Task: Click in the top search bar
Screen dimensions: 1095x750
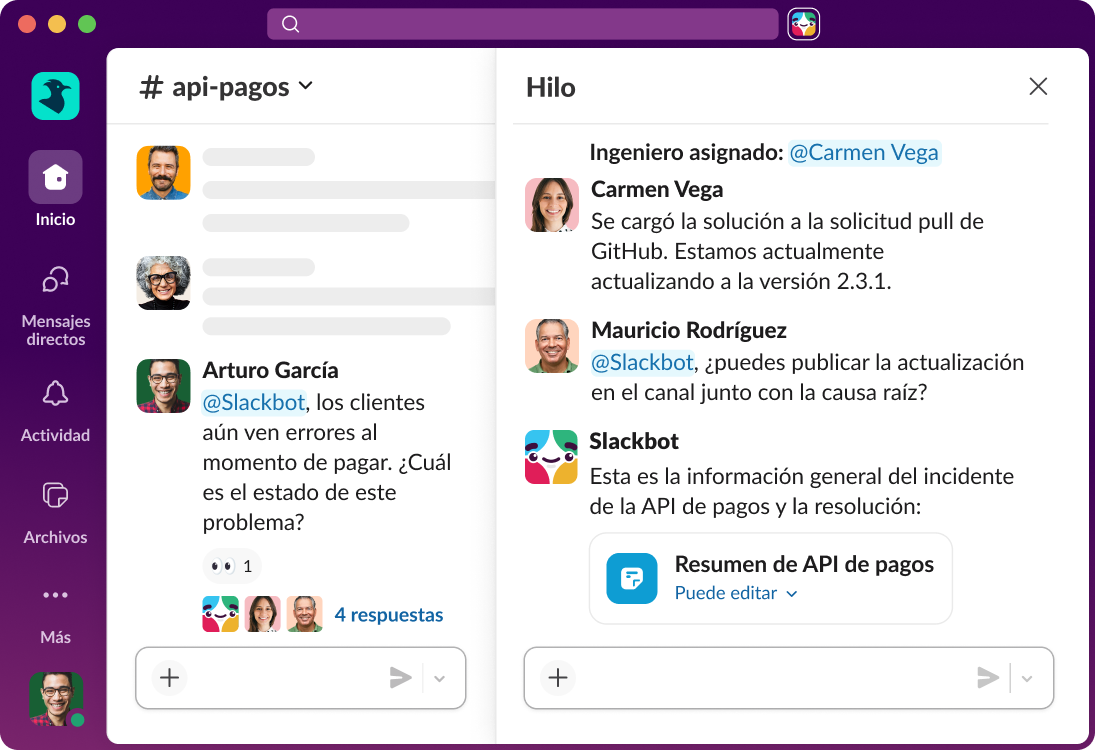Action: pyautogui.click(x=522, y=24)
